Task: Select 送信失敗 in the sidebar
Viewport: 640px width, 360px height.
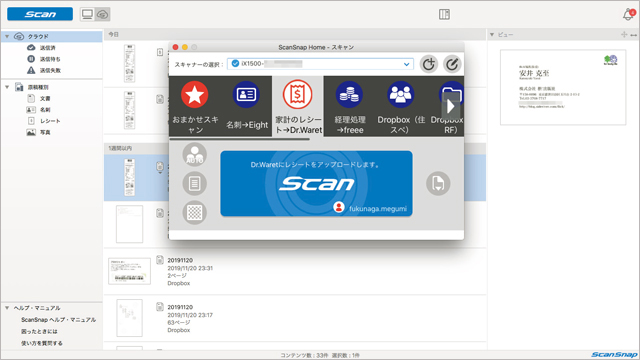Action: (51, 70)
